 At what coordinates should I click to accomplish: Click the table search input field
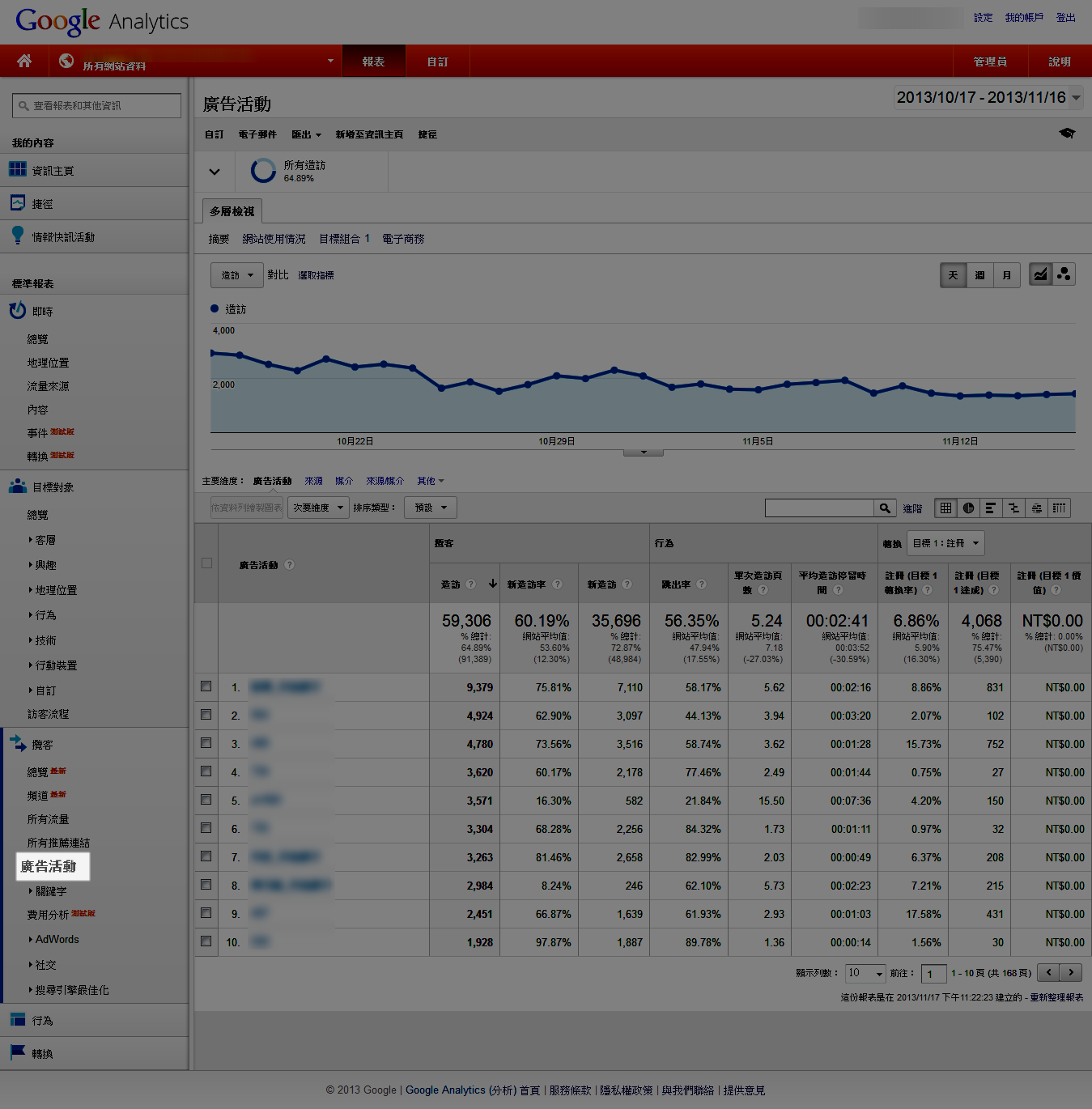[x=819, y=508]
